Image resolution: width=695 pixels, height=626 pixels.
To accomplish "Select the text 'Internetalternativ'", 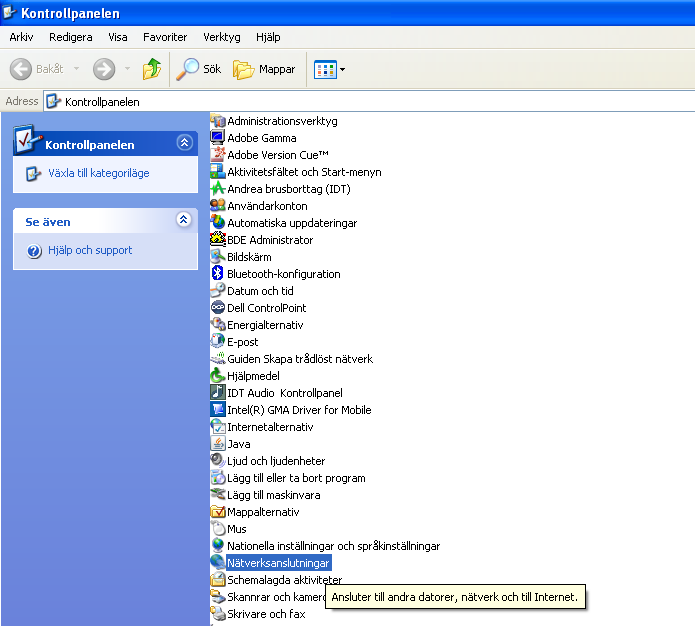I will point(270,427).
